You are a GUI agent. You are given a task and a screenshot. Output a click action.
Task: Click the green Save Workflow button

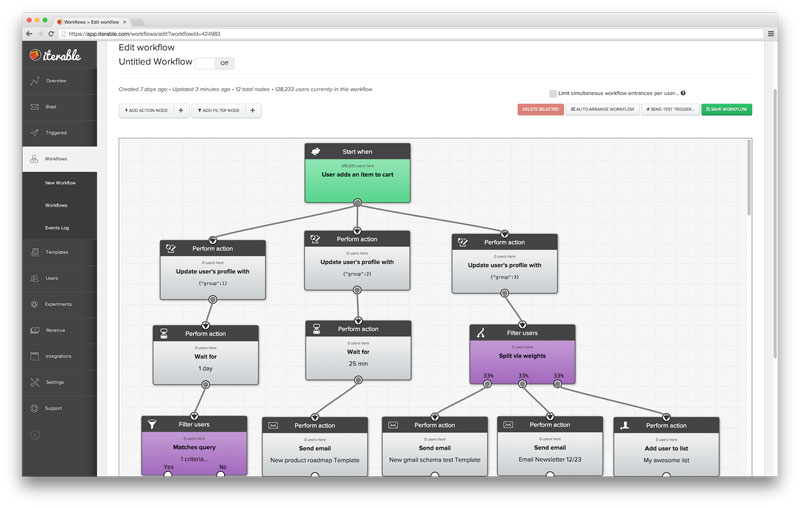727,109
